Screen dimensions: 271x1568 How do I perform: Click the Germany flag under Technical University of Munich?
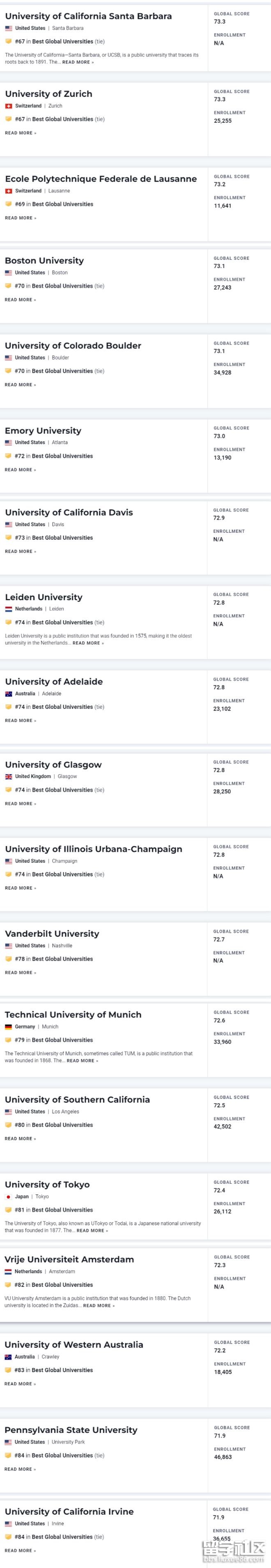[x=9, y=1026]
